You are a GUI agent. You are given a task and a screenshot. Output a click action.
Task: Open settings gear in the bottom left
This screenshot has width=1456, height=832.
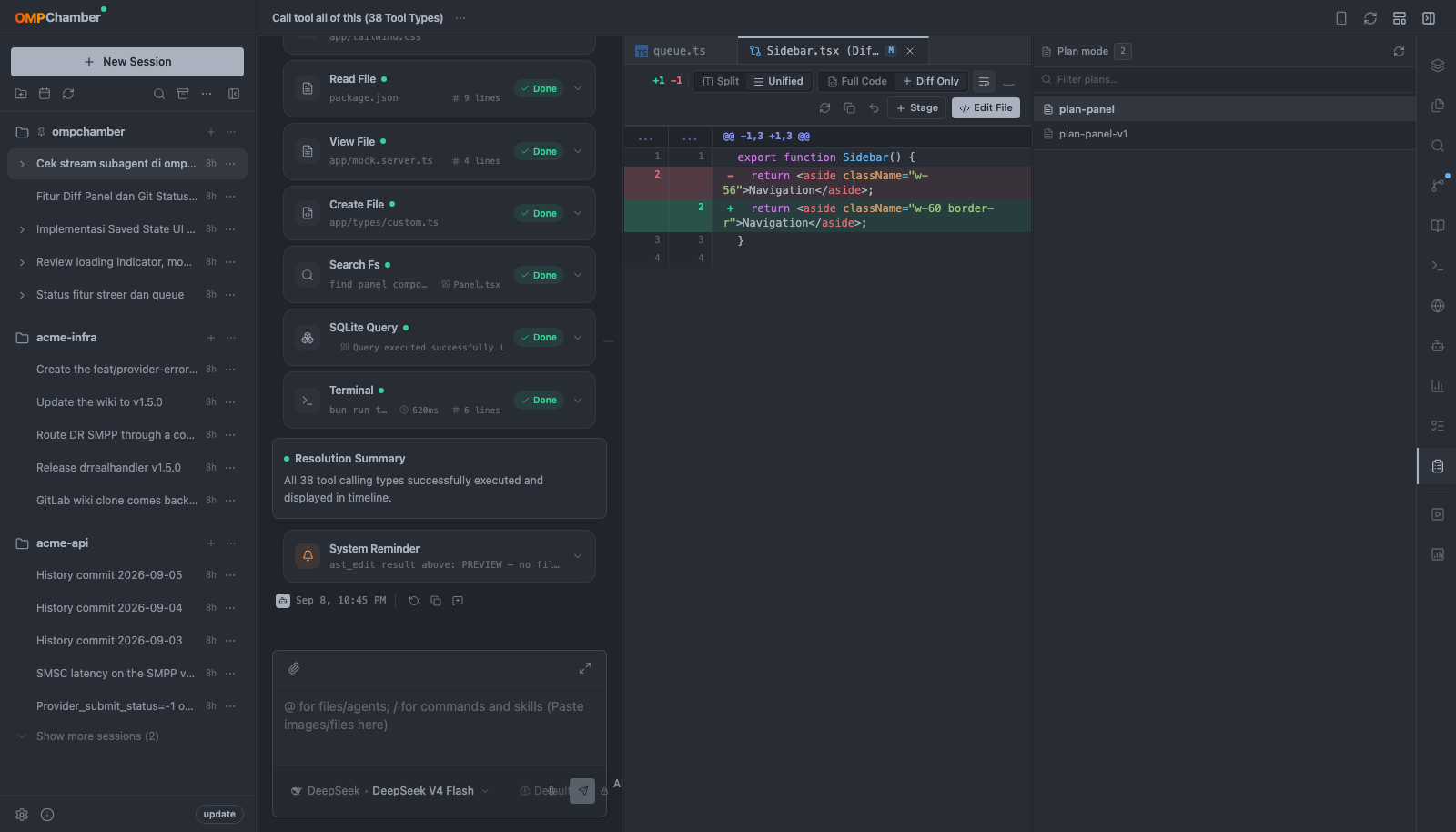click(x=22, y=815)
